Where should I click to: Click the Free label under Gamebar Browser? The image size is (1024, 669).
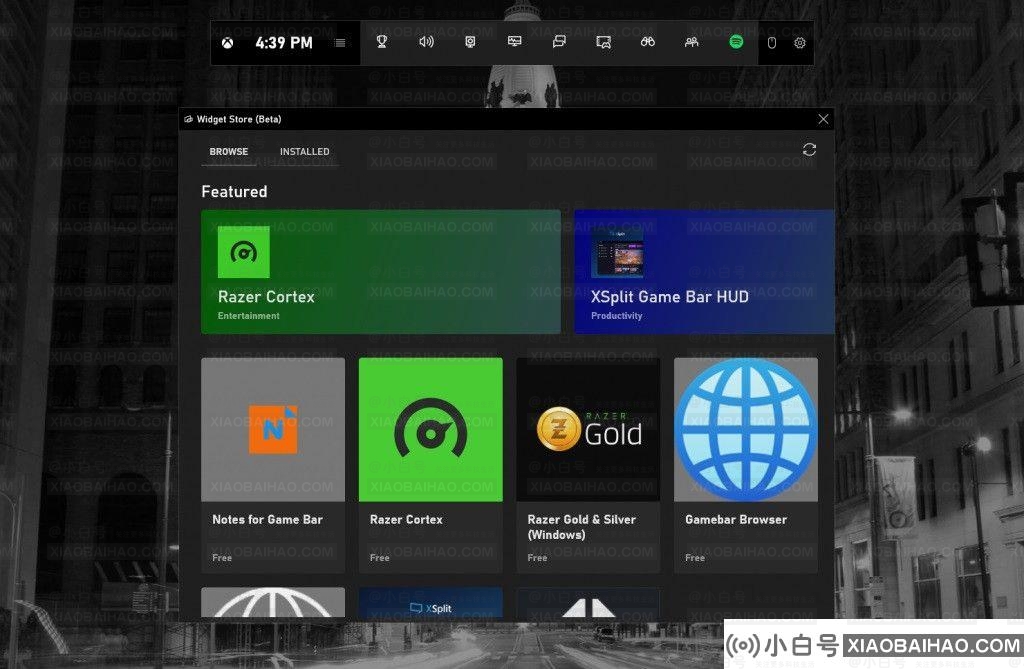[695, 558]
